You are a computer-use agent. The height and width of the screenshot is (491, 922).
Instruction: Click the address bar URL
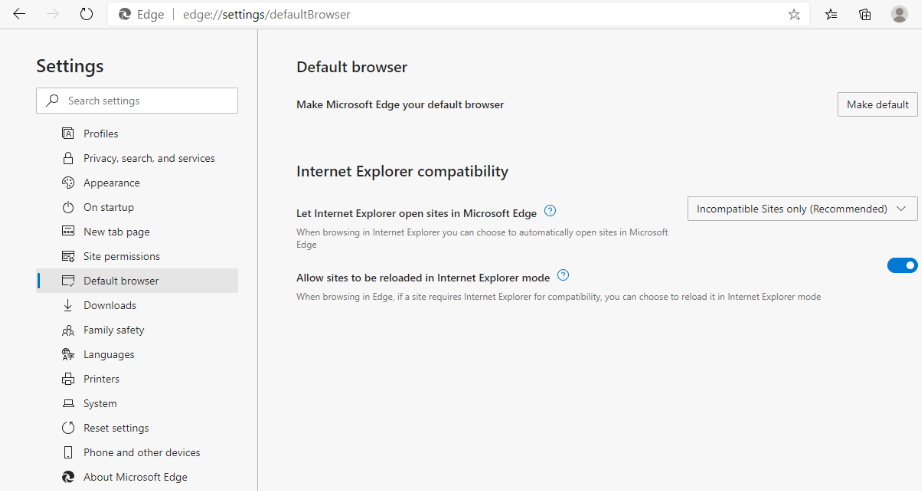coord(266,15)
